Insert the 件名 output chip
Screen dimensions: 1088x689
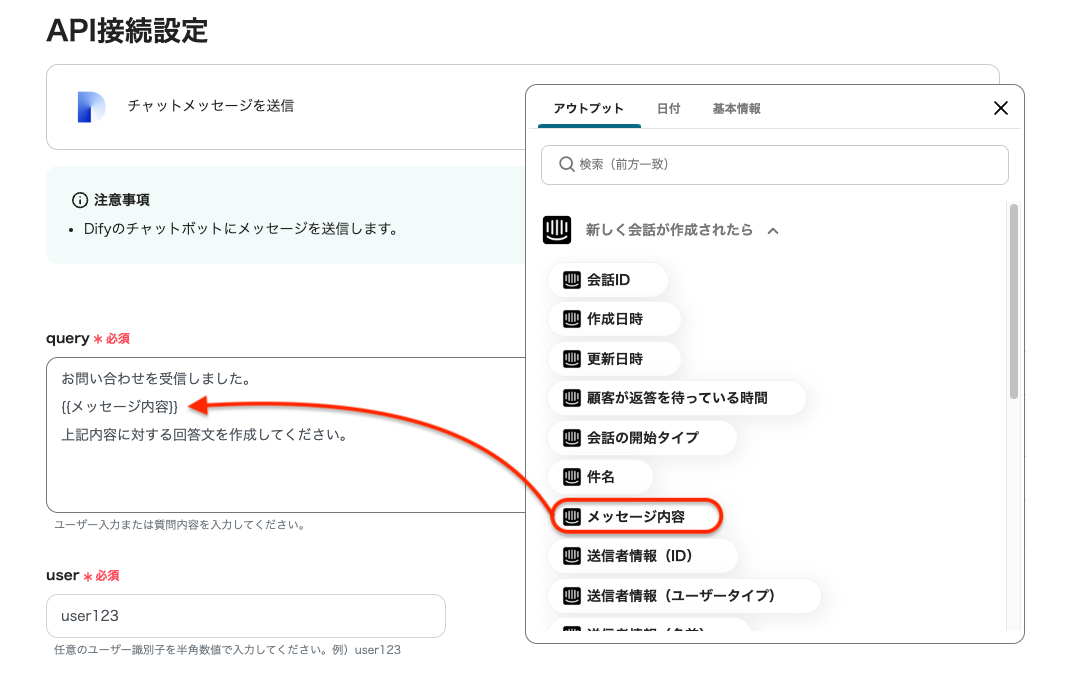tap(600, 477)
